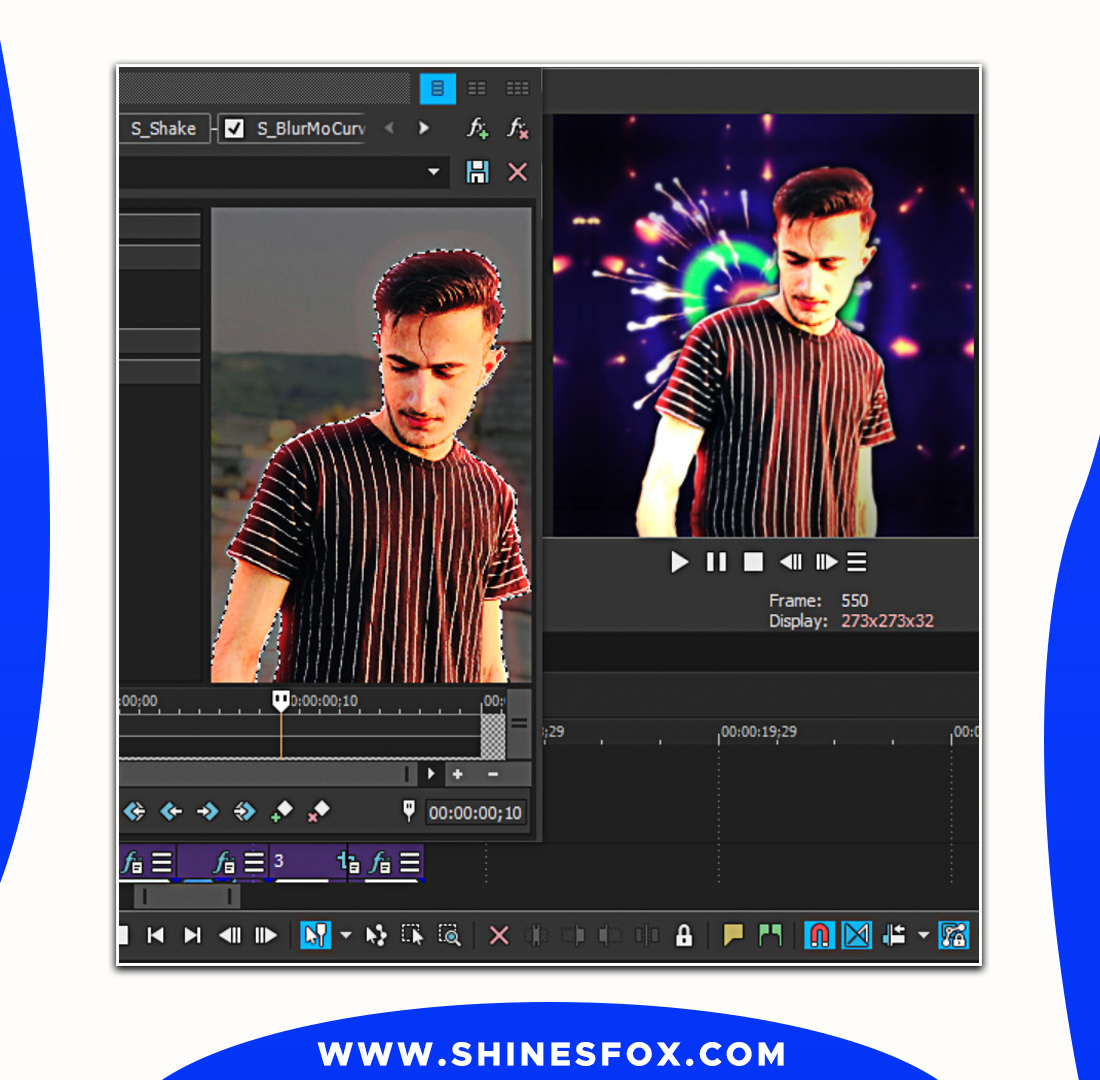Go to the previous keyframe

[171, 812]
